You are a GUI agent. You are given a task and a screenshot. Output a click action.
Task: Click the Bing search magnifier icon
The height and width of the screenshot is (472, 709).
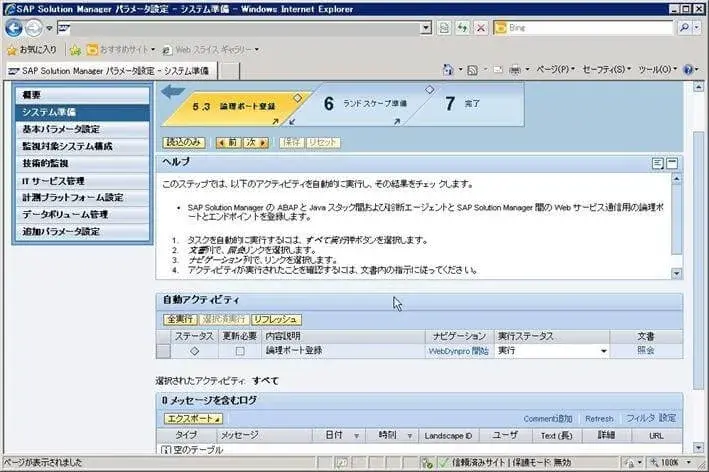684,28
